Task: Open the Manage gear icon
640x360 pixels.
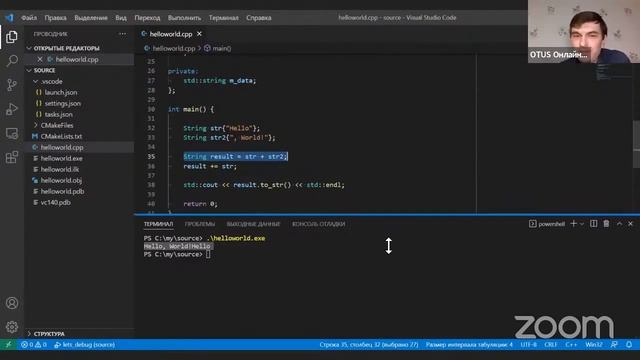Action: click(12, 327)
